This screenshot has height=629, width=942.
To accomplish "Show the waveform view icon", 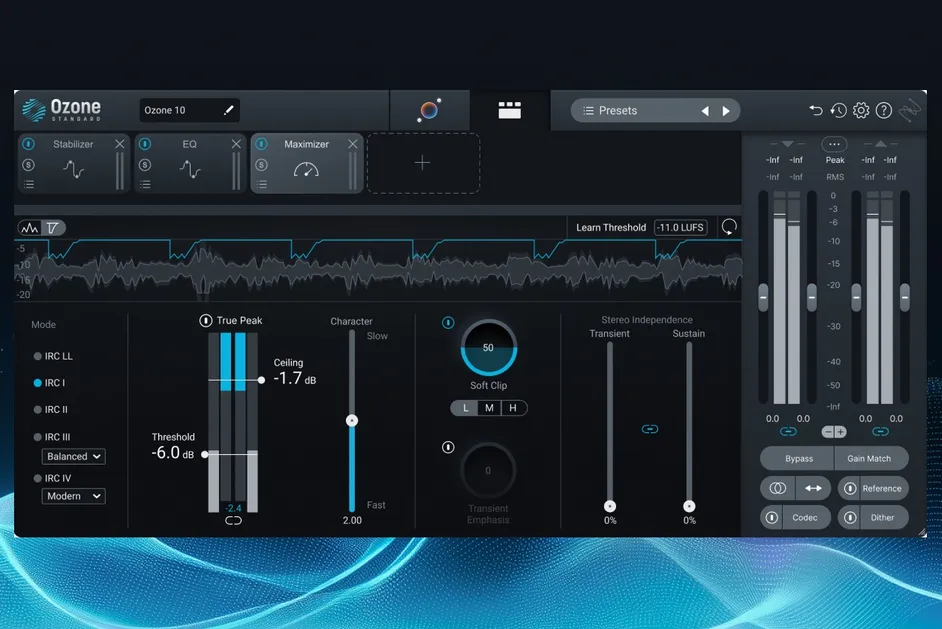I will [x=29, y=228].
